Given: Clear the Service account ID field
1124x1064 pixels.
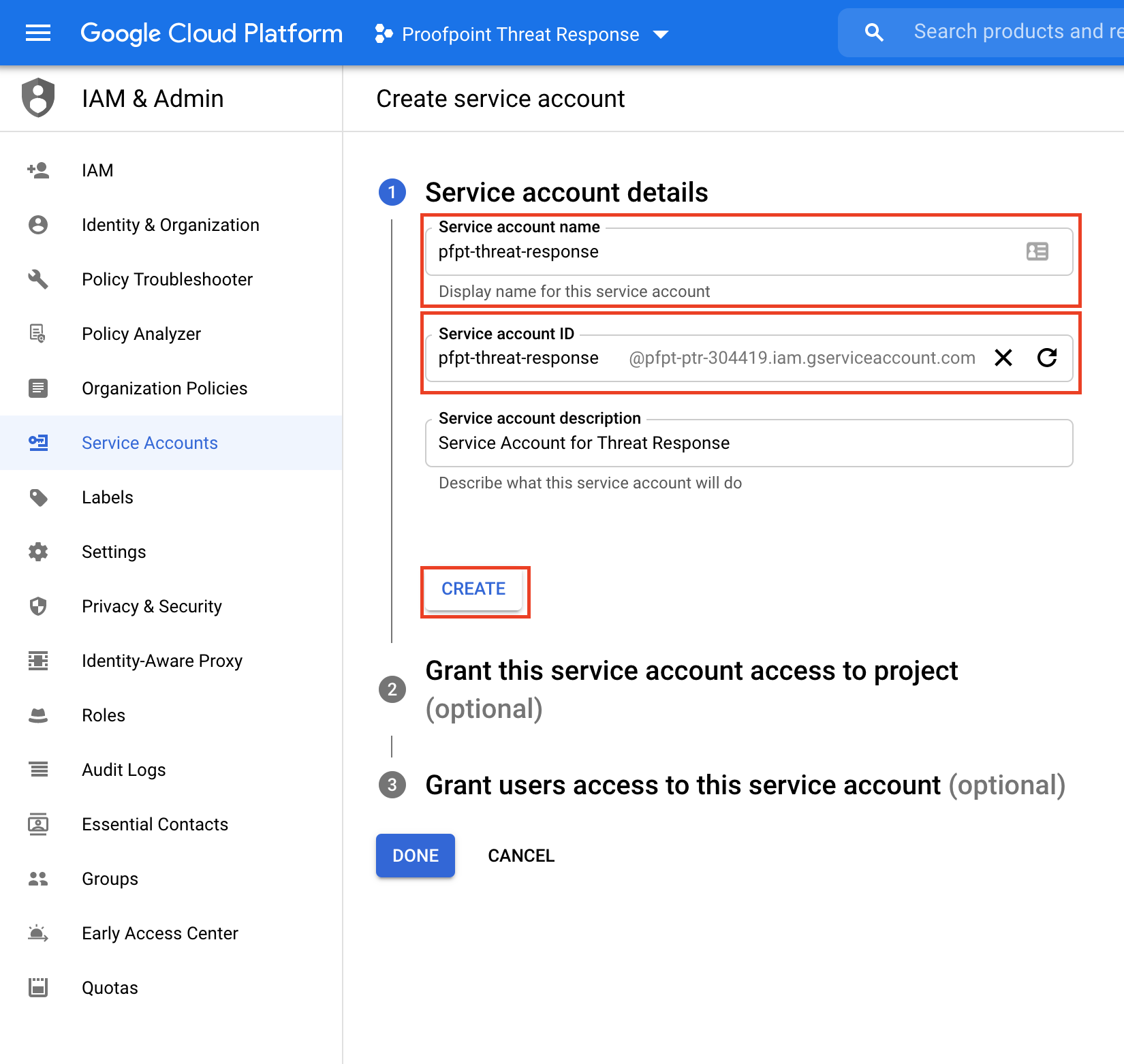Looking at the screenshot, I should pos(1003,358).
